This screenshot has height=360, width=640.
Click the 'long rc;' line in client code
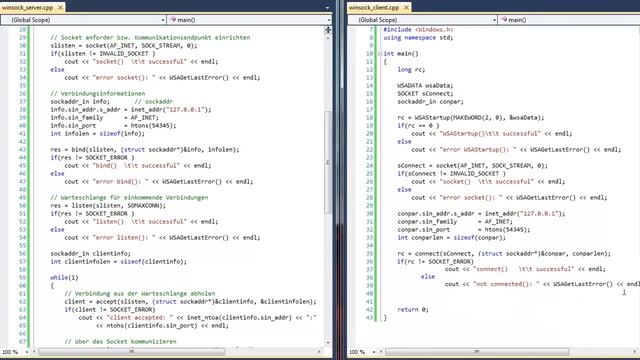(411, 69)
